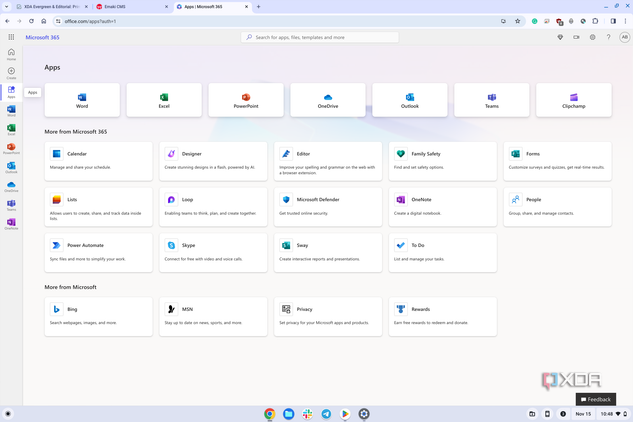Open Chrome three-dot menu
The height and width of the screenshot is (422, 633).
[625, 21]
